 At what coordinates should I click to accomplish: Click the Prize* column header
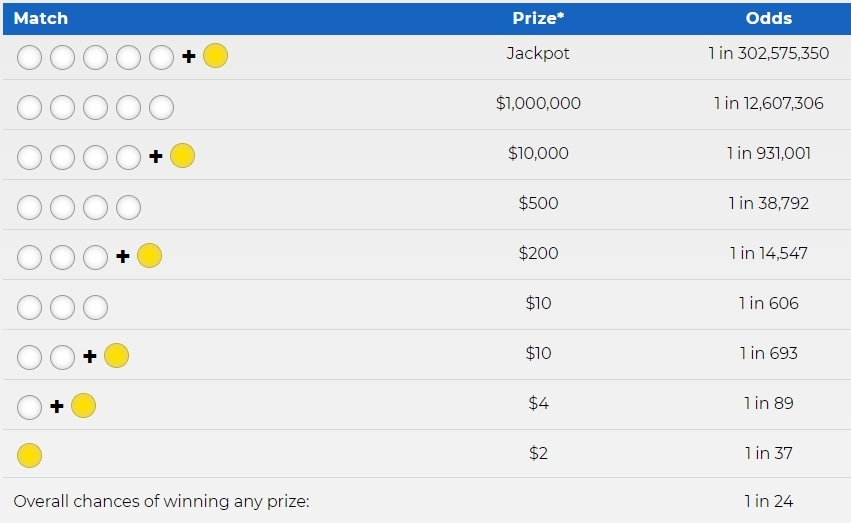538,18
